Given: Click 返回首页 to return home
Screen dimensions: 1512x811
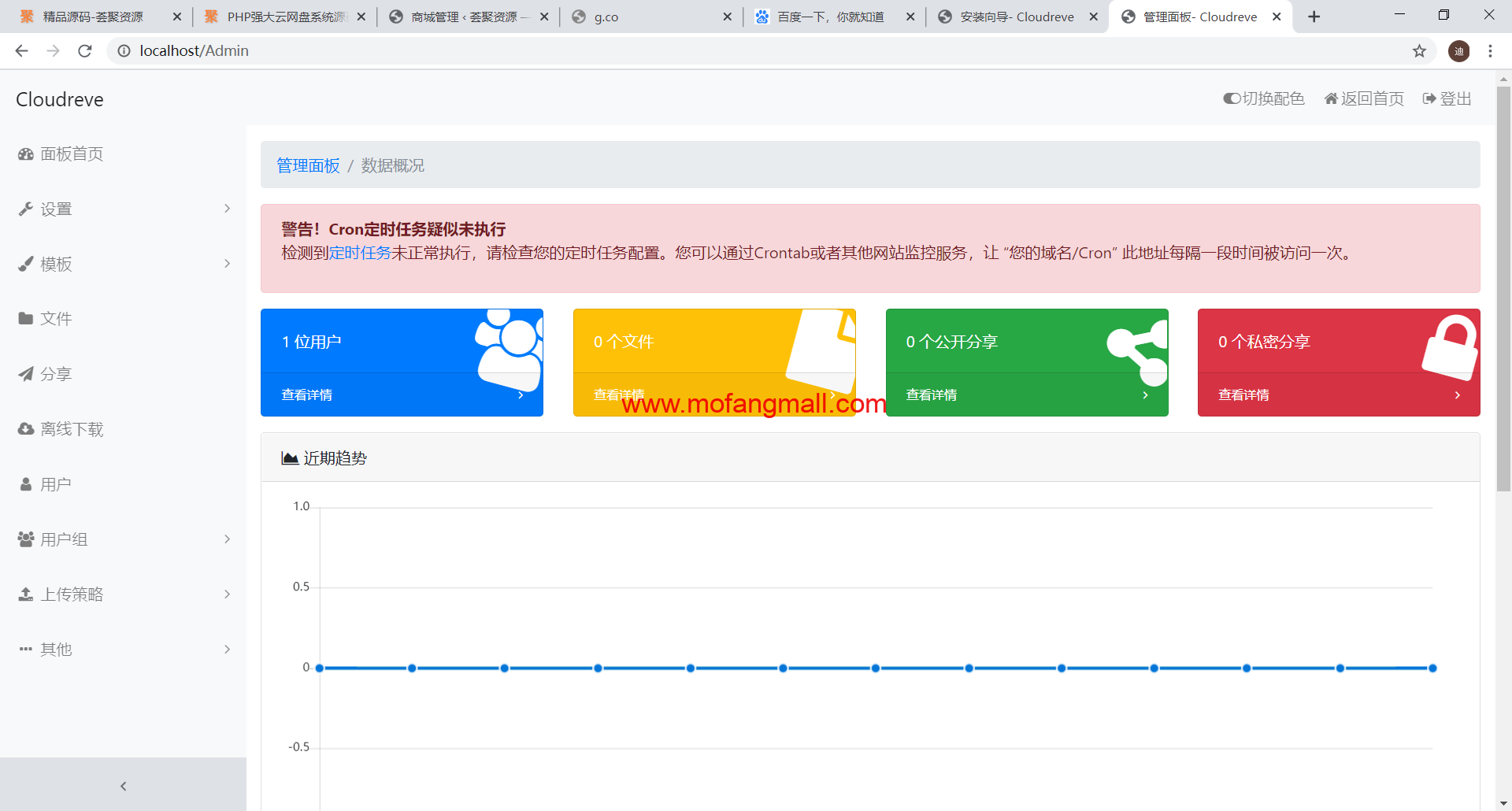Looking at the screenshot, I should pos(1364,98).
